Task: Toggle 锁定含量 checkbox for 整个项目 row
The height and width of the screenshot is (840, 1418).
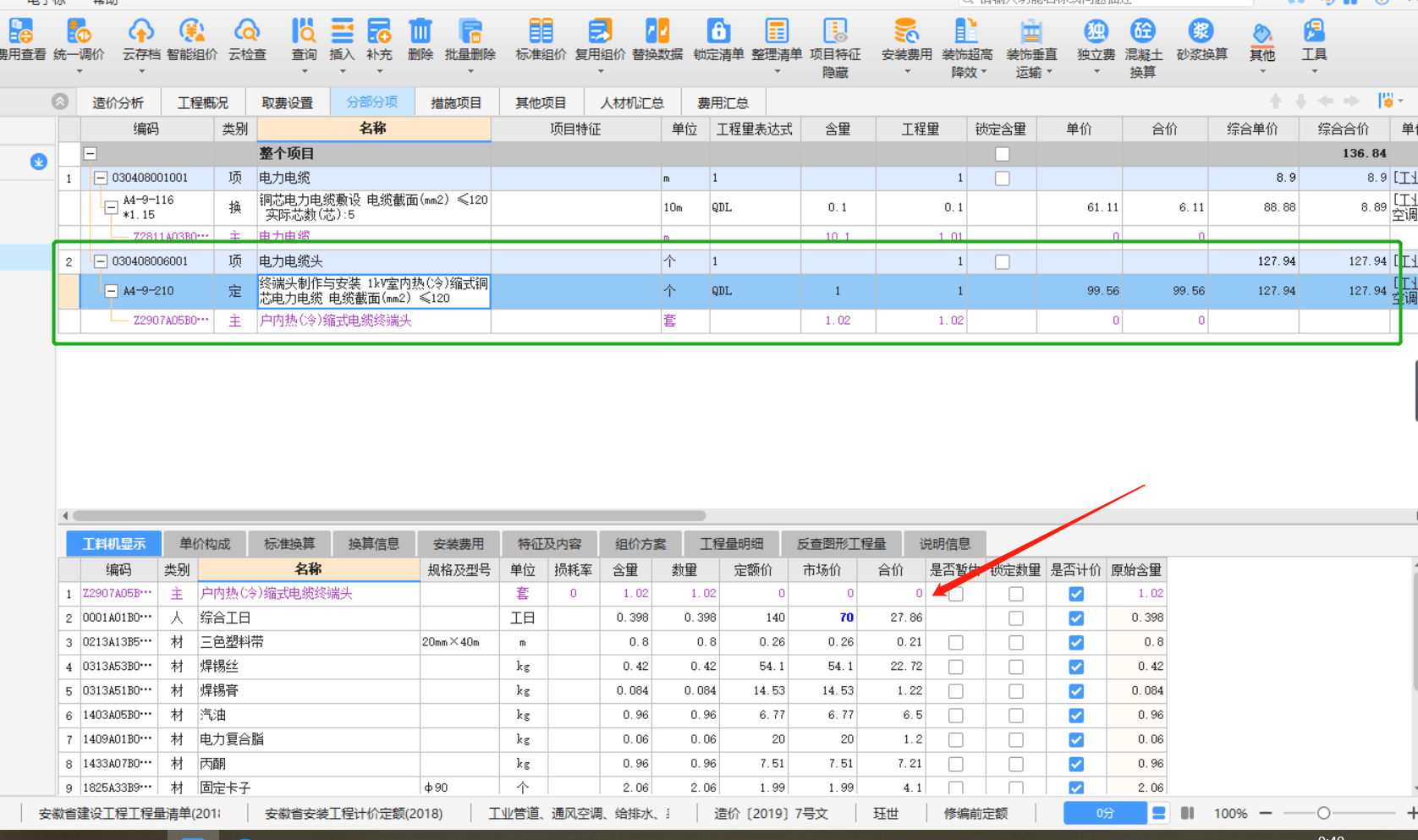Action: click(x=1002, y=154)
